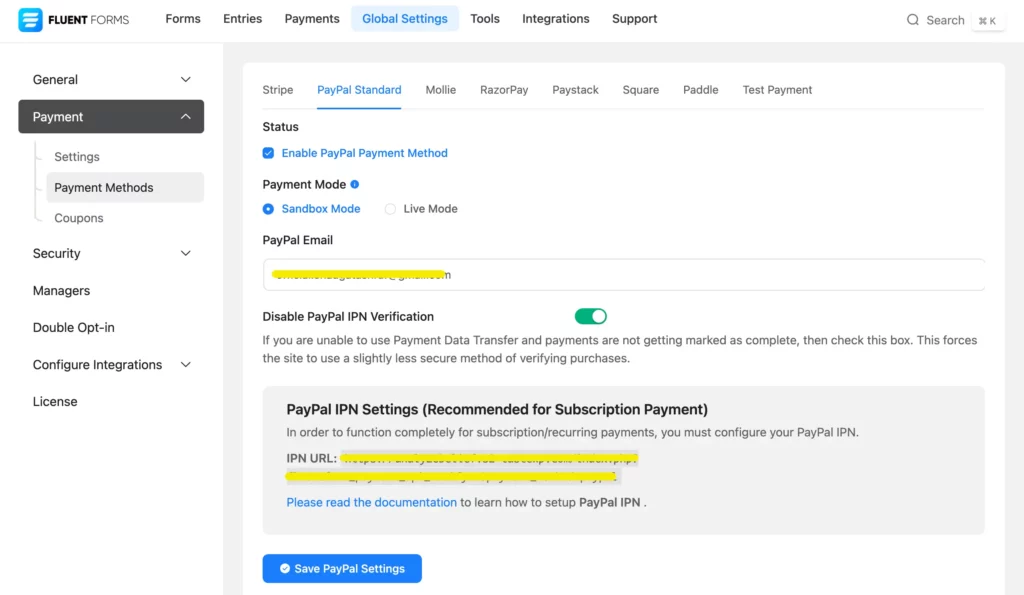Open Coupons in the sidebar
The height and width of the screenshot is (595, 1024).
(79, 218)
